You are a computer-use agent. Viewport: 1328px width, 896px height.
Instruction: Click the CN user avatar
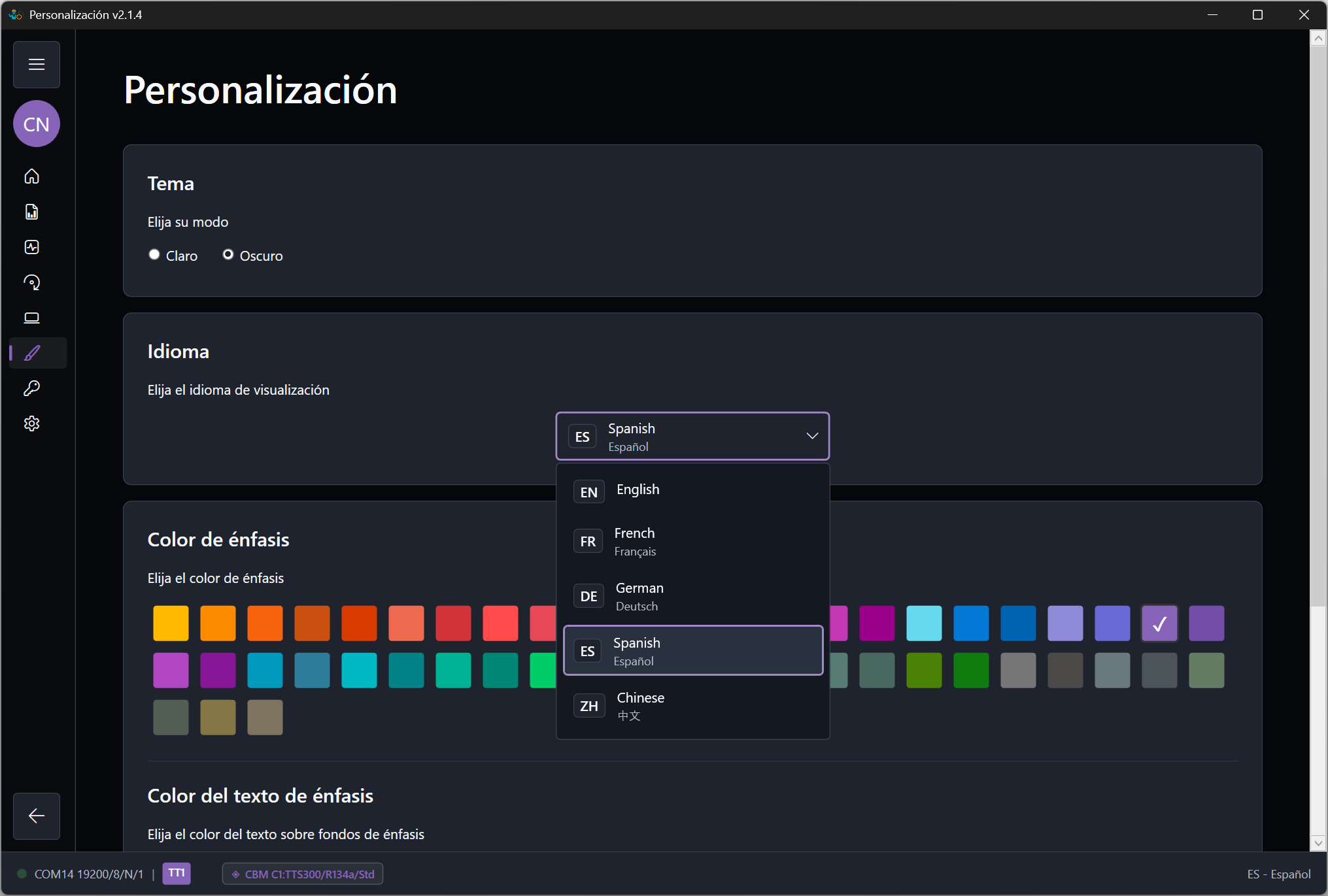click(x=37, y=124)
